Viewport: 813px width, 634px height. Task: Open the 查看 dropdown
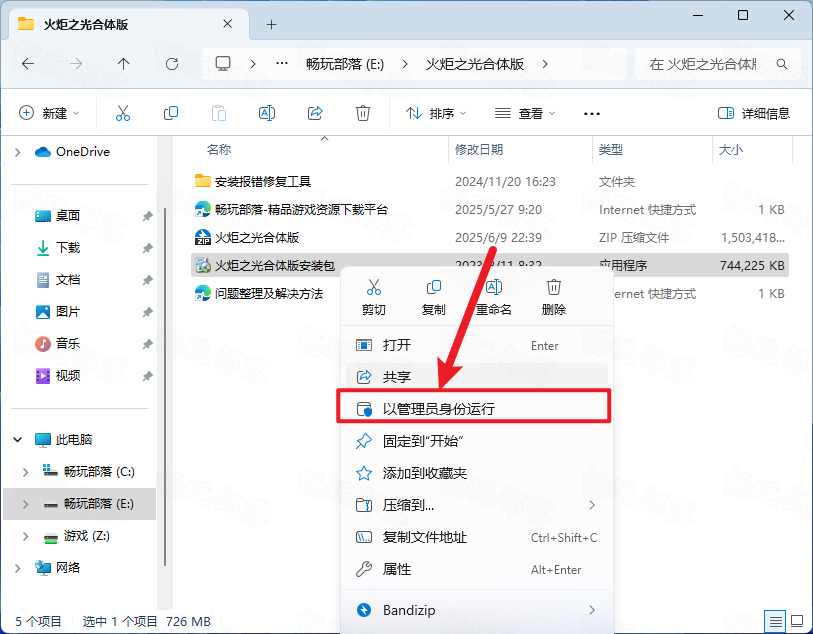(525, 113)
